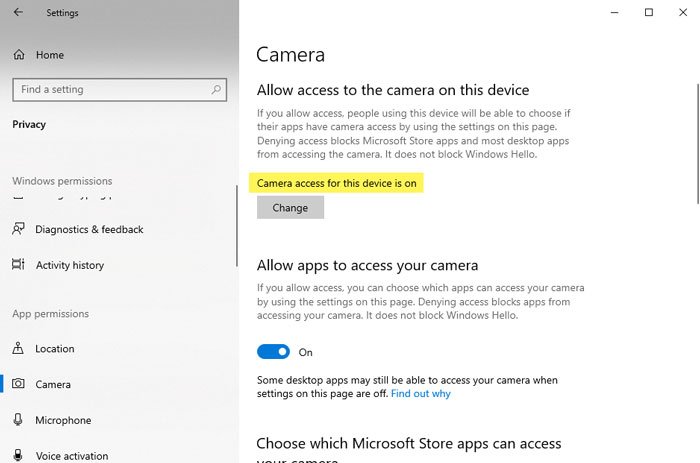The image size is (700, 463).
Task: Click the back arrow icon
Action: pyautogui.click(x=18, y=13)
